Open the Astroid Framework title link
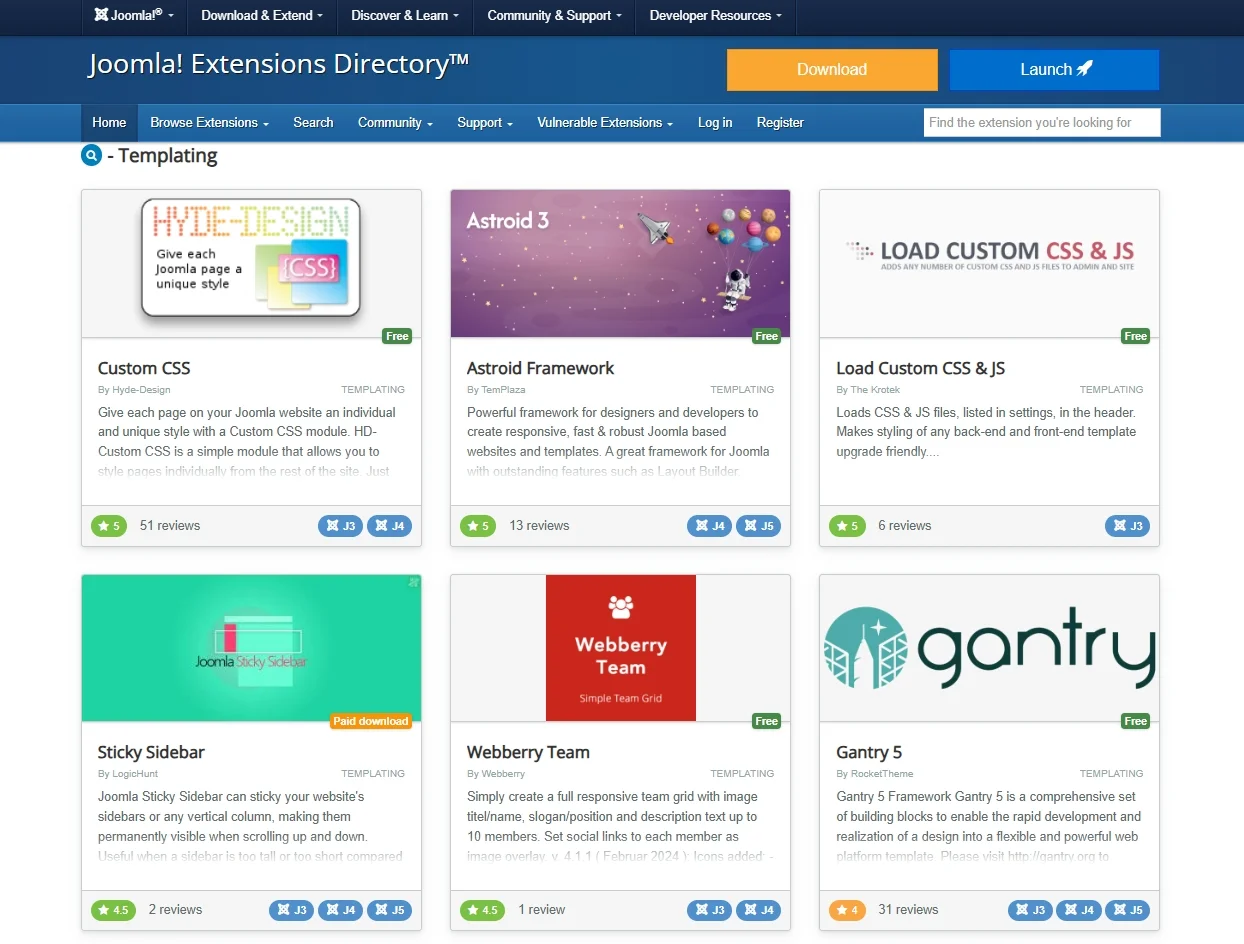Viewport: 1244px width, 944px height. (x=541, y=369)
